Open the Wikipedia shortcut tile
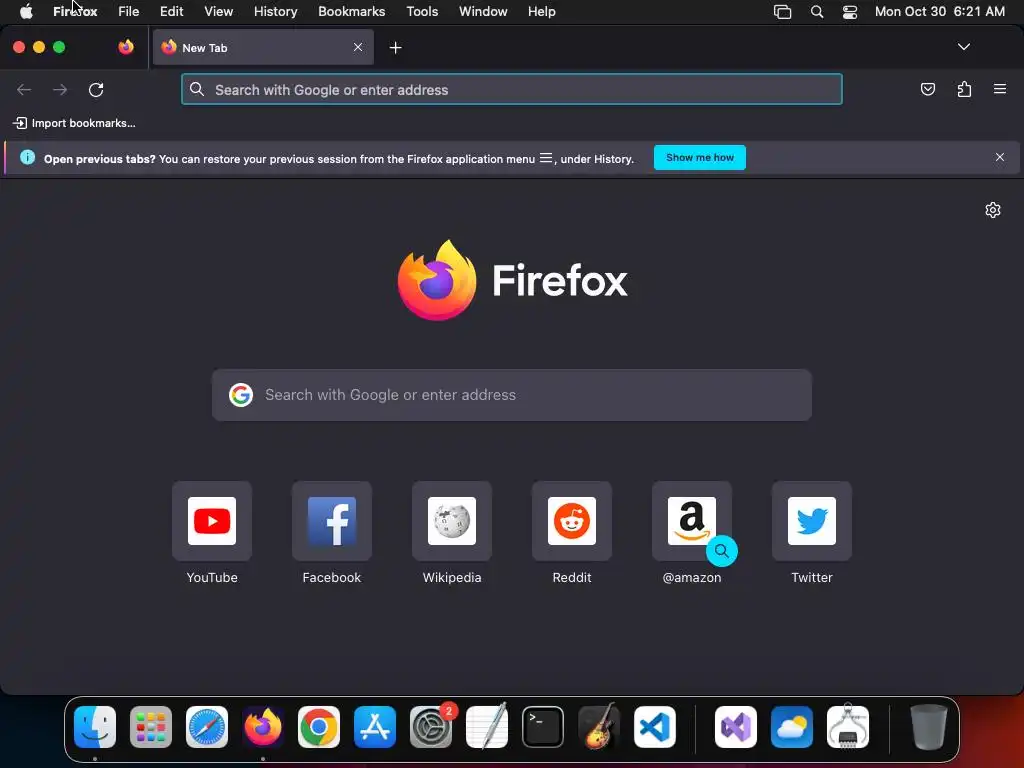Image resolution: width=1024 pixels, height=768 pixels. (452, 520)
